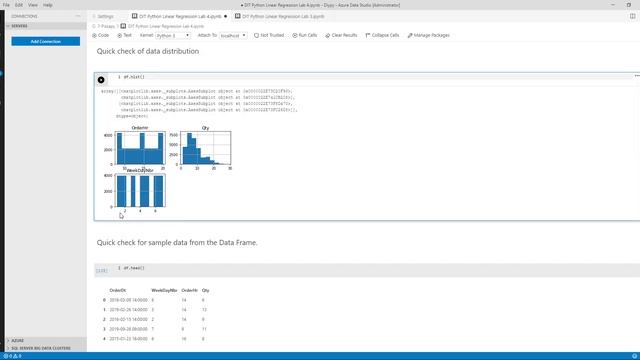The height and width of the screenshot is (360, 640).
Task: Toggle the Not Trusted notebook state
Action: pyautogui.click(x=269, y=36)
